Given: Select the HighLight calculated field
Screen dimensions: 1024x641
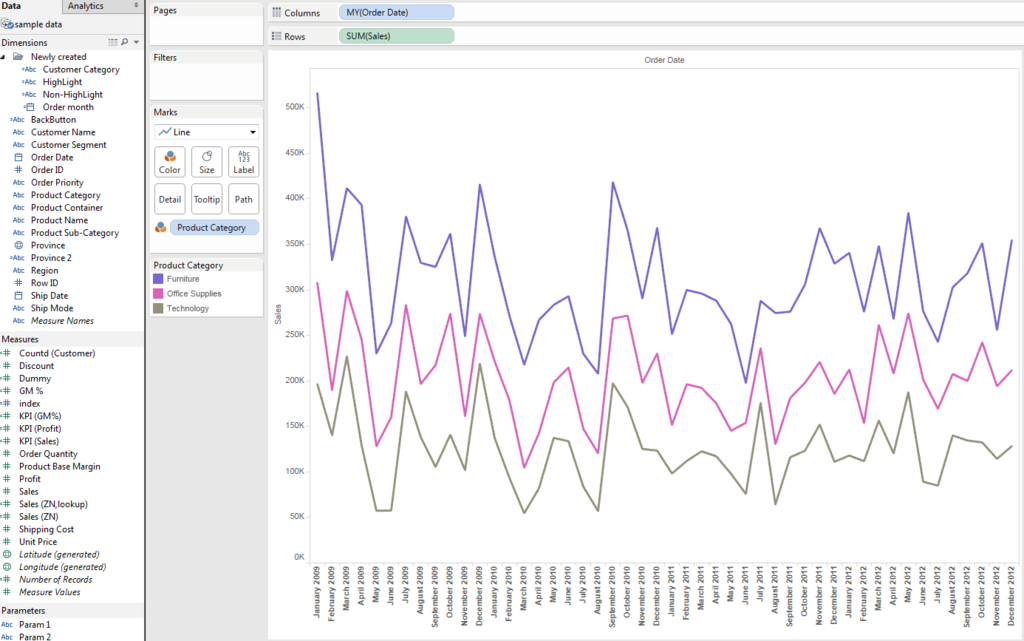Looking at the screenshot, I should (x=62, y=82).
